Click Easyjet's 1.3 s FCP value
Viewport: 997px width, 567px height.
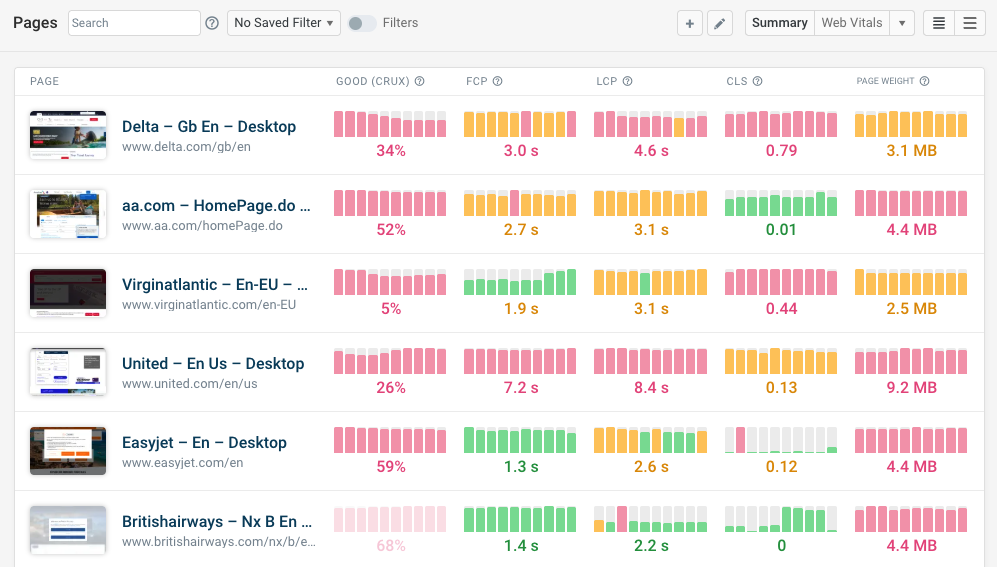[521, 467]
